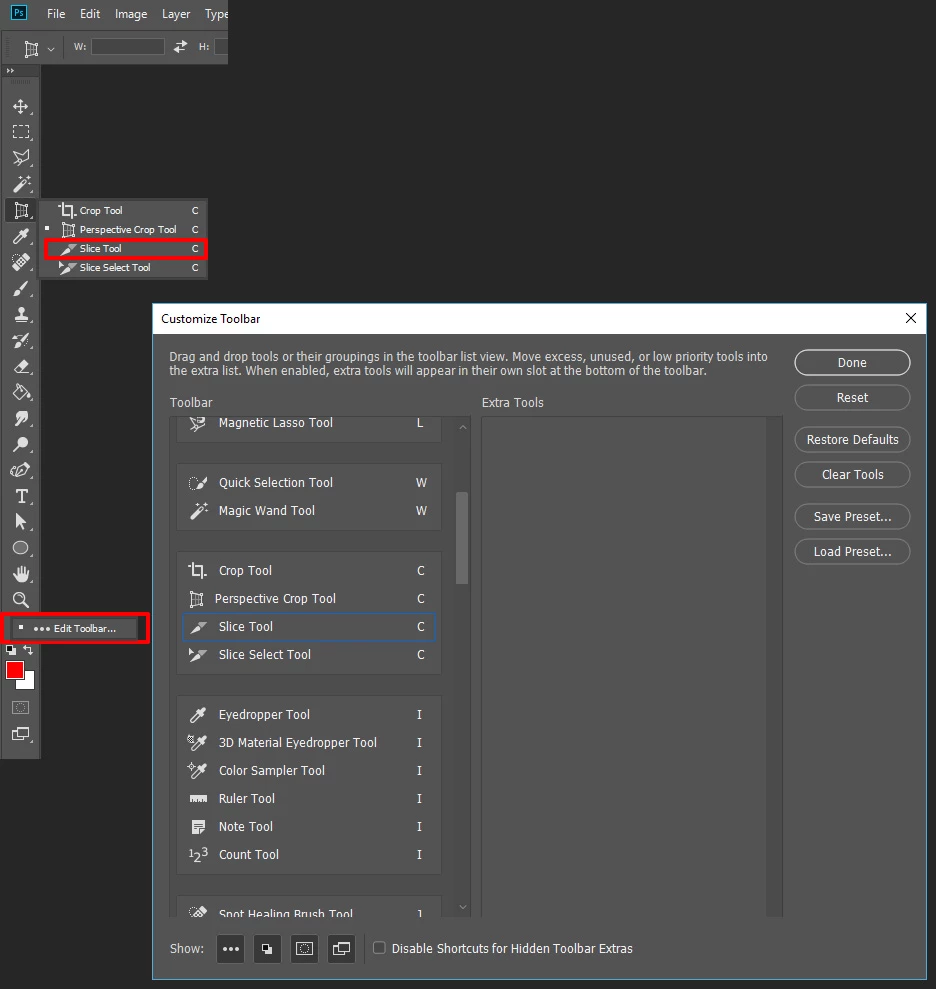Select the Pen tool

point(21,470)
